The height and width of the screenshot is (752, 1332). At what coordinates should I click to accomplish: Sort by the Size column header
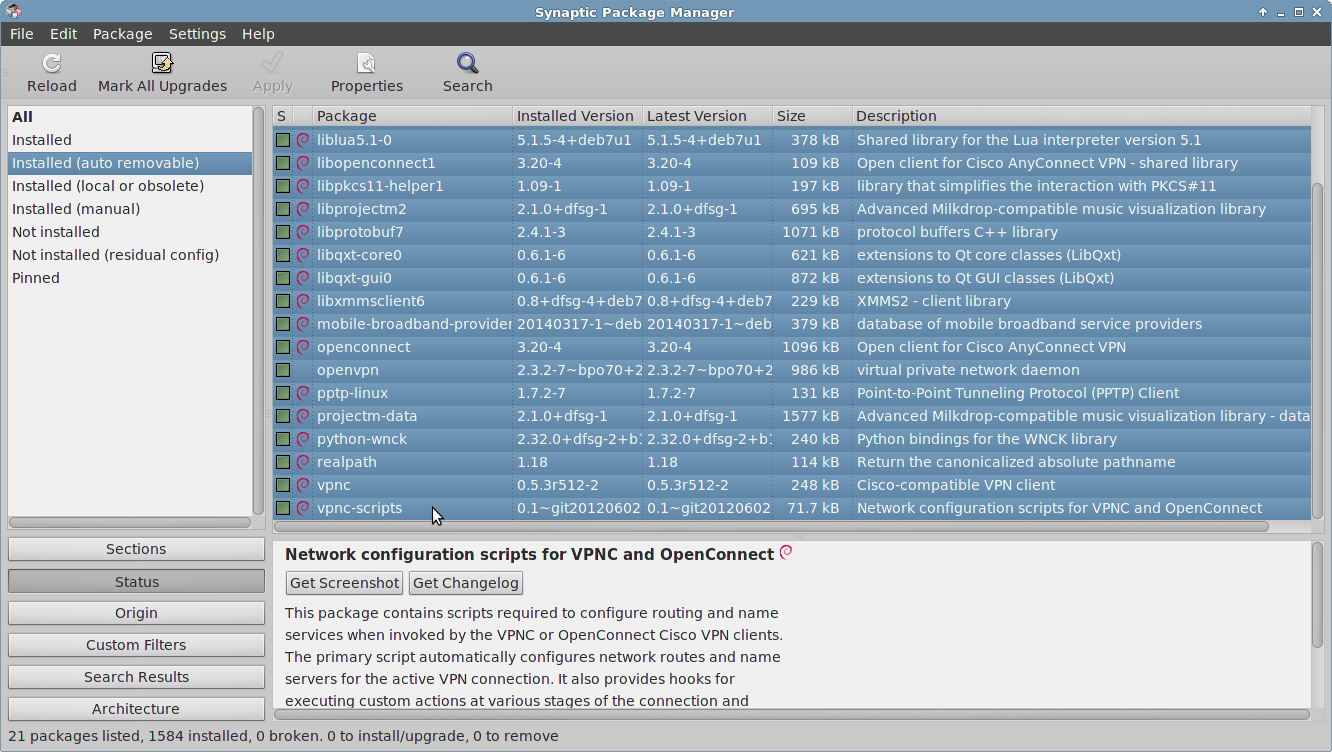pyautogui.click(x=812, y=116)
